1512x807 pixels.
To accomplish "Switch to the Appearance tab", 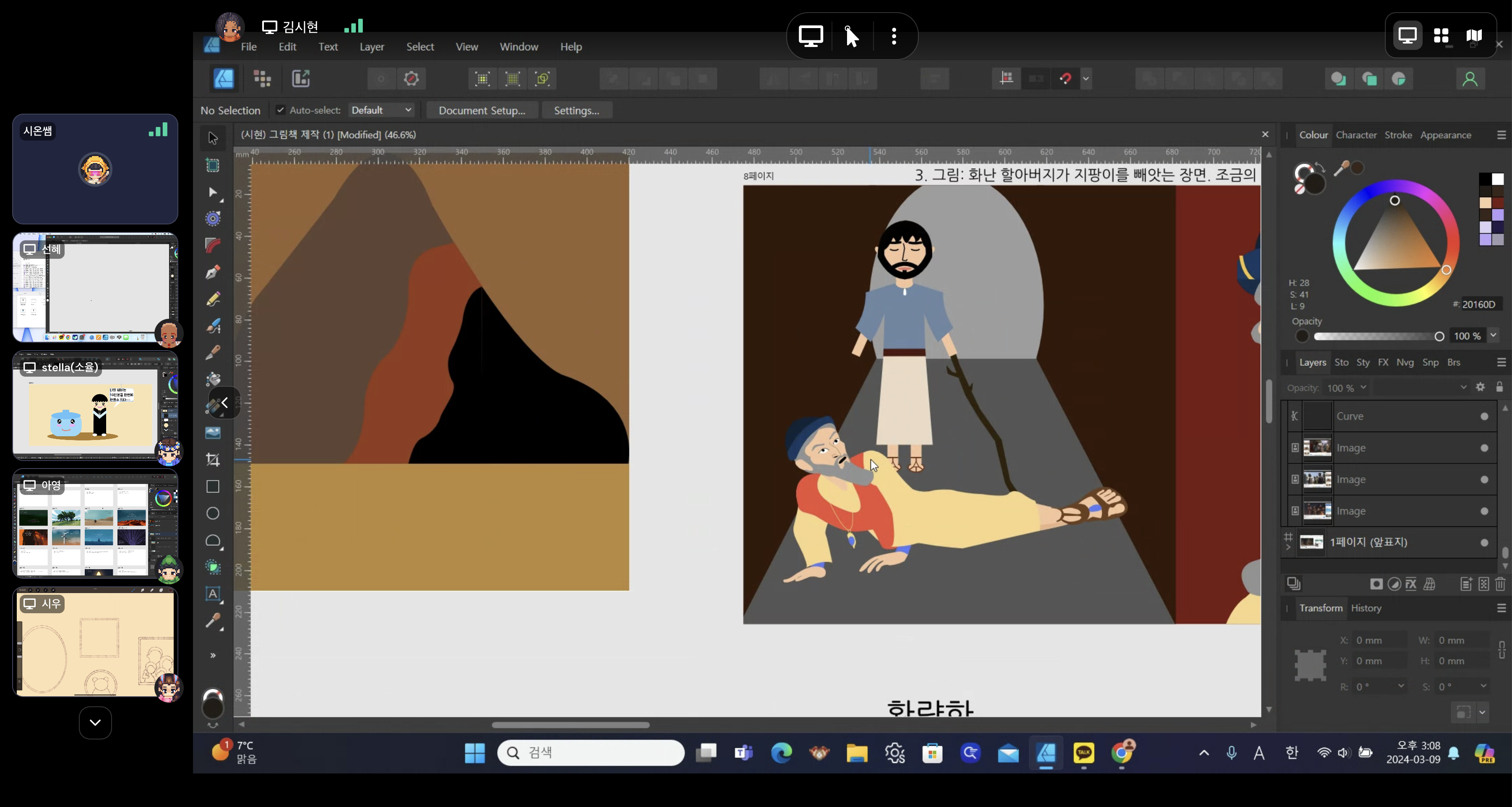I will (1446, 135).
